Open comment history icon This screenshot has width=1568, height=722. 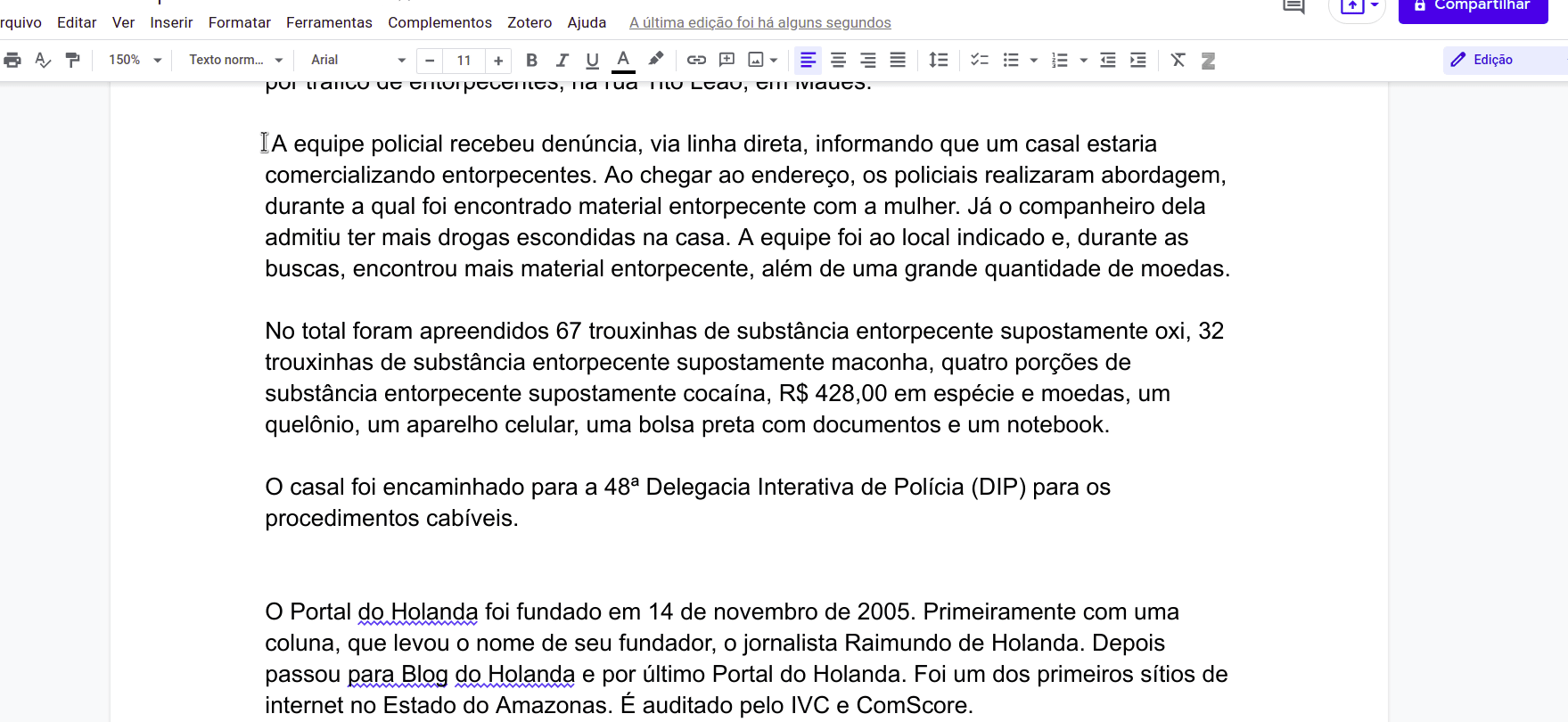click(1293, 7)
